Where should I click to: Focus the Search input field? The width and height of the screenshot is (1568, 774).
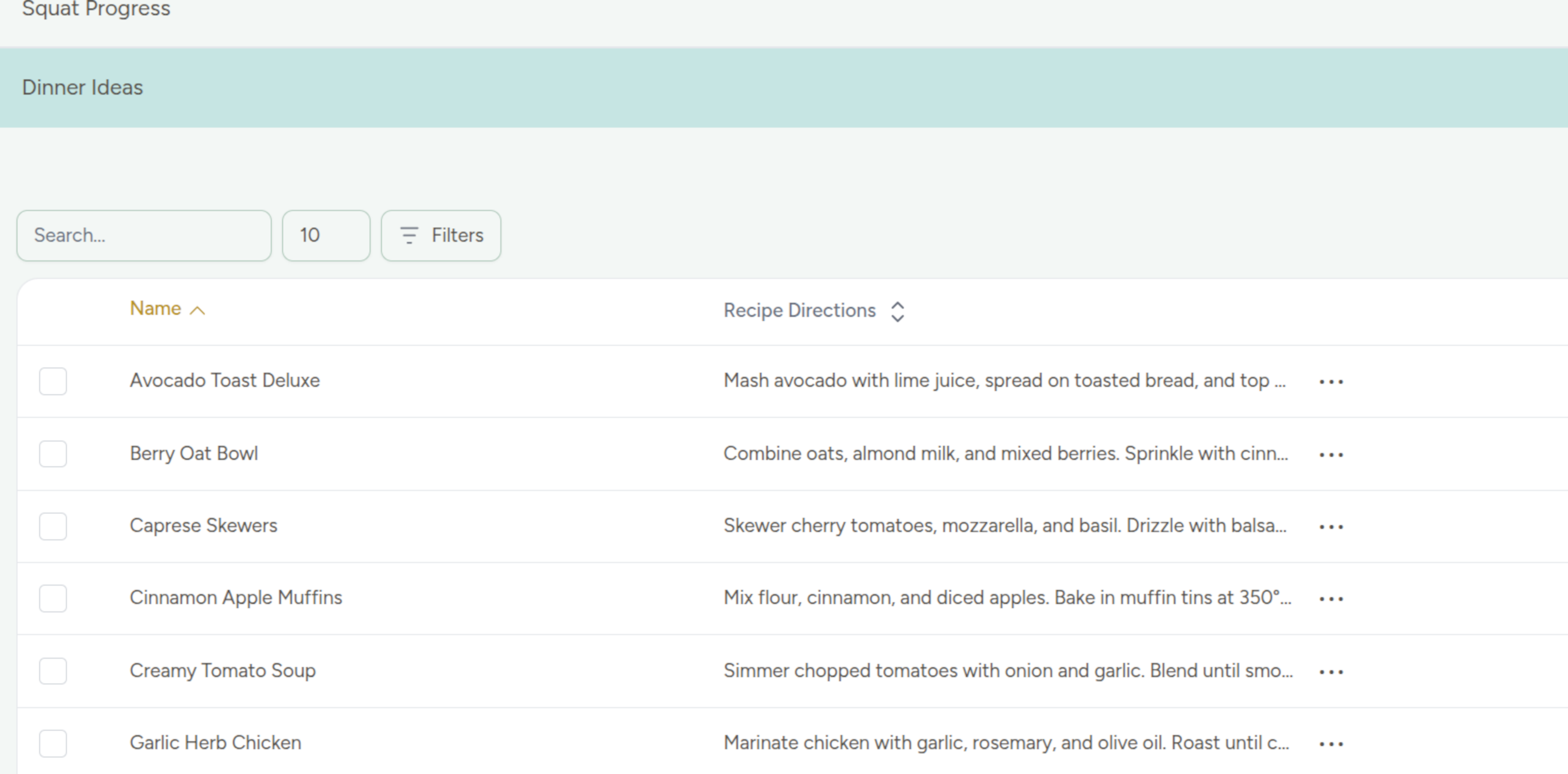coord(144,236)
